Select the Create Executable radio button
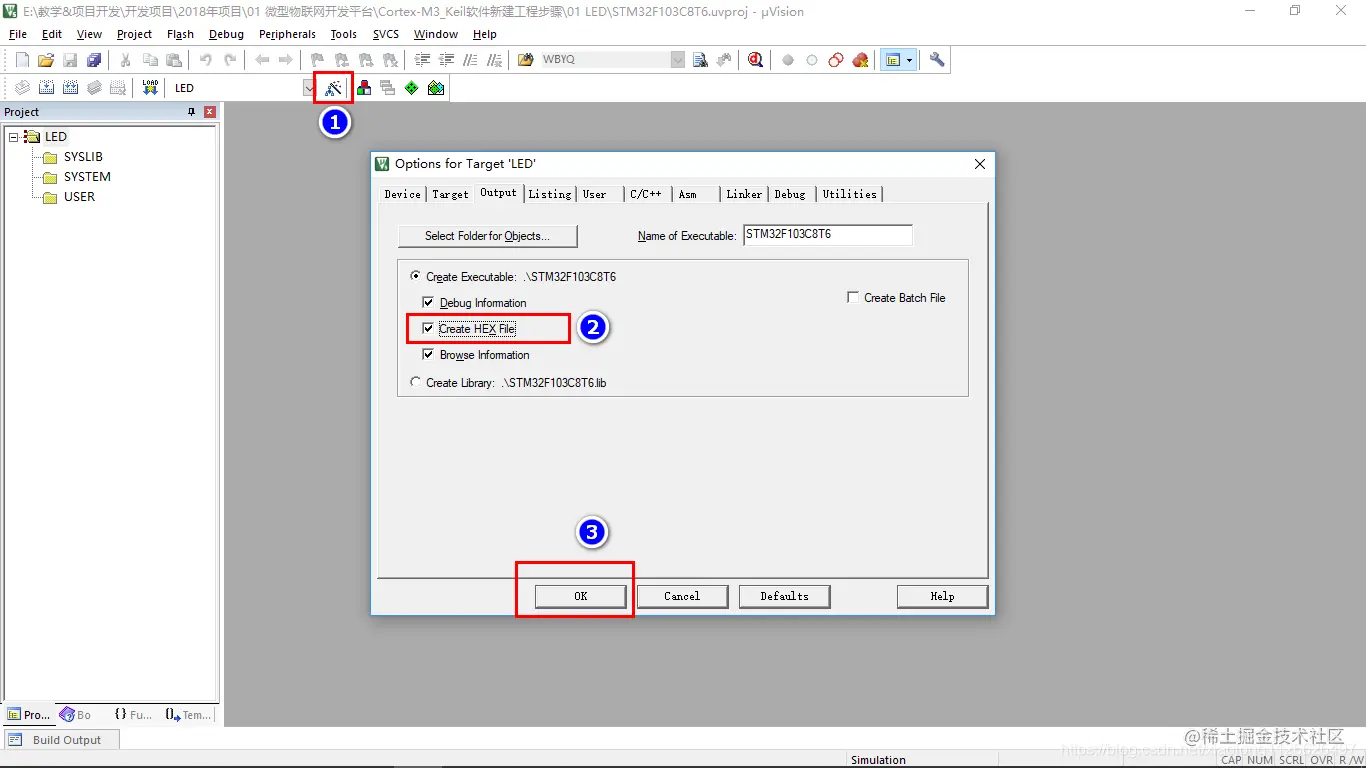Screen dimensions: 1366x768 (416, 277)
